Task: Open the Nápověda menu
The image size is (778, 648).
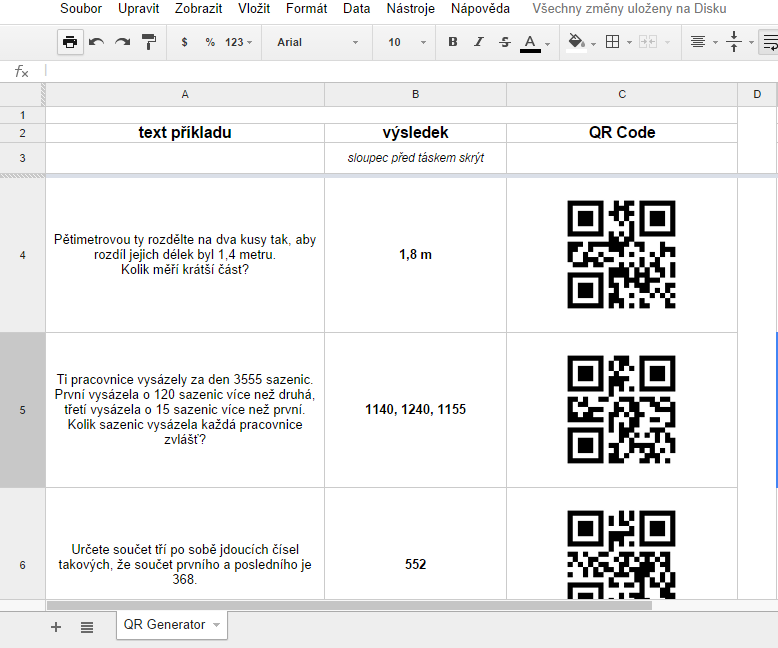Action: pyautogui.click(x=480, y=8)
